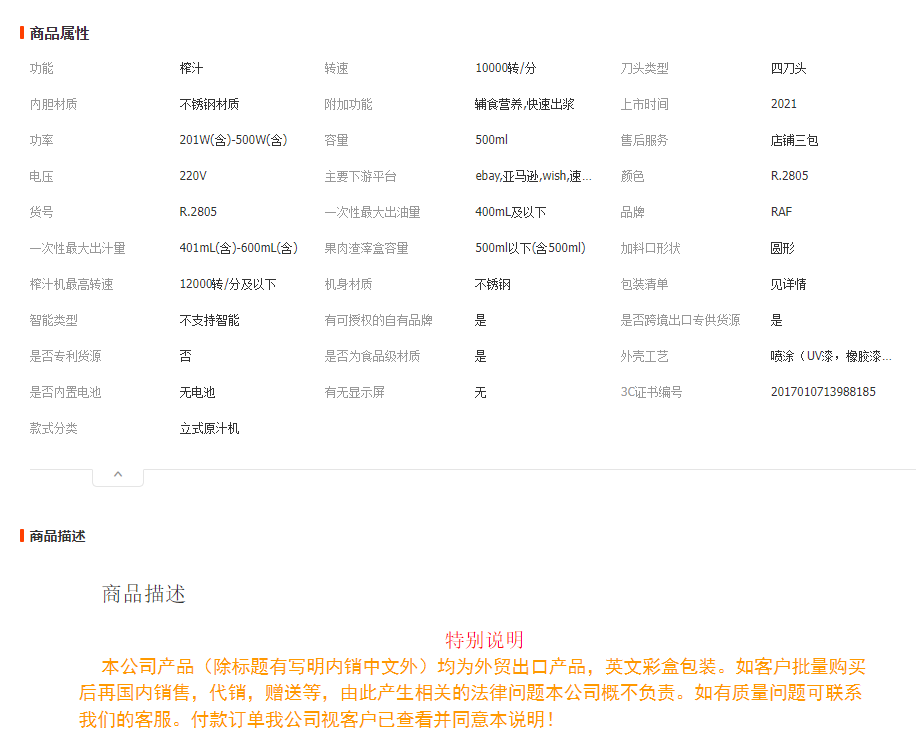Image resolution: width=916 pixels, height=746 pixels.
Task: Select the value '401mL(含)-600mL(含)'
Action: pyautogui.click(x=238, y=248)
